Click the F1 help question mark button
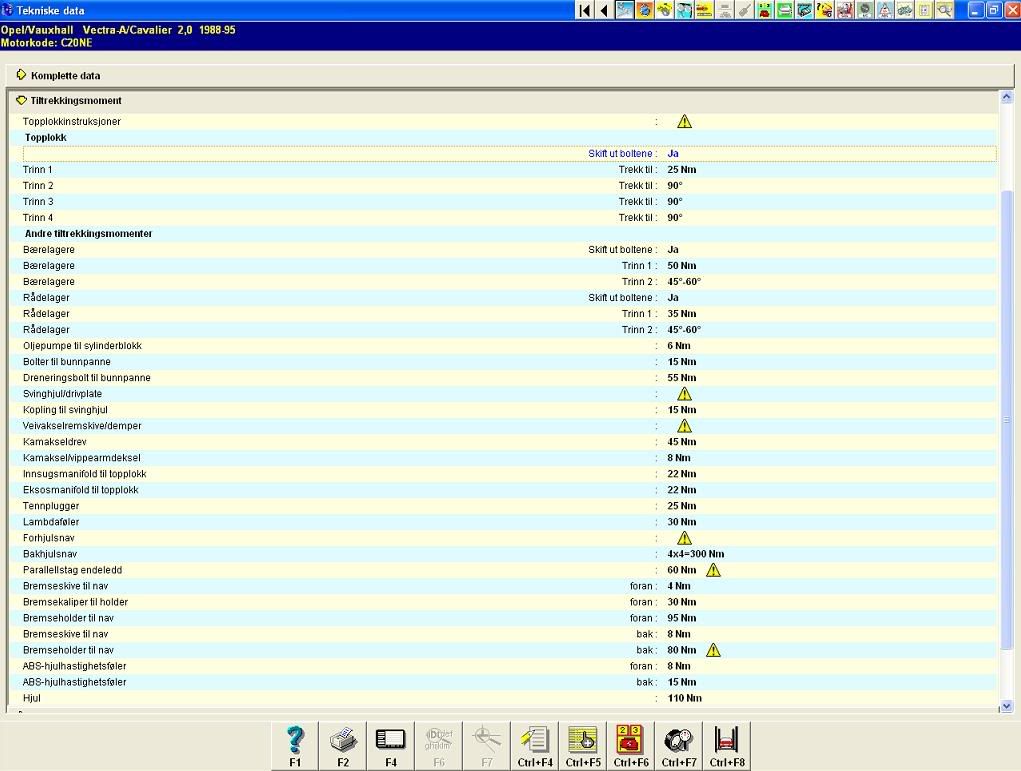Screen dimensions: 1021x771 click(295, 746)
